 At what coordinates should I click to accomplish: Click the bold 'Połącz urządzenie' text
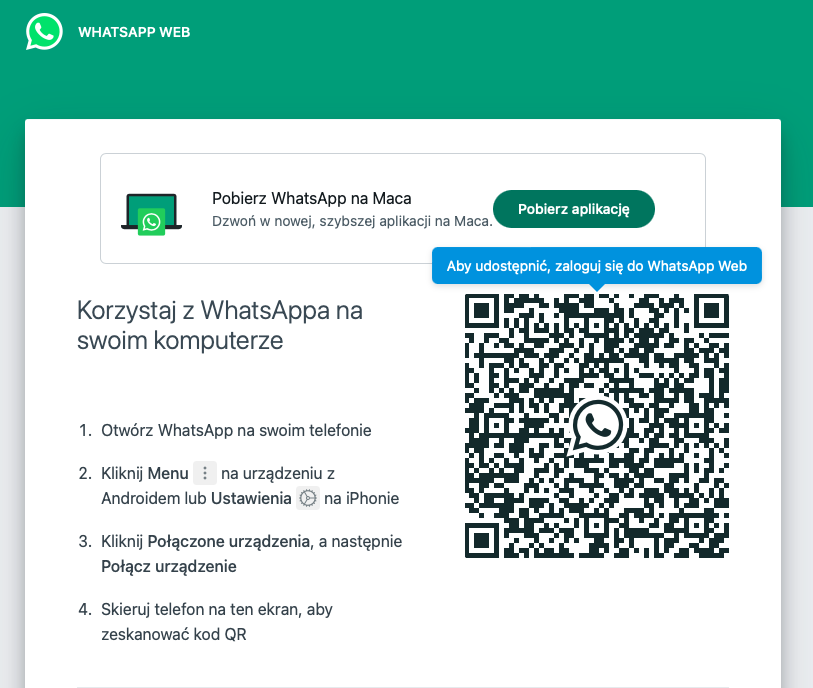[x=169, y=566]
